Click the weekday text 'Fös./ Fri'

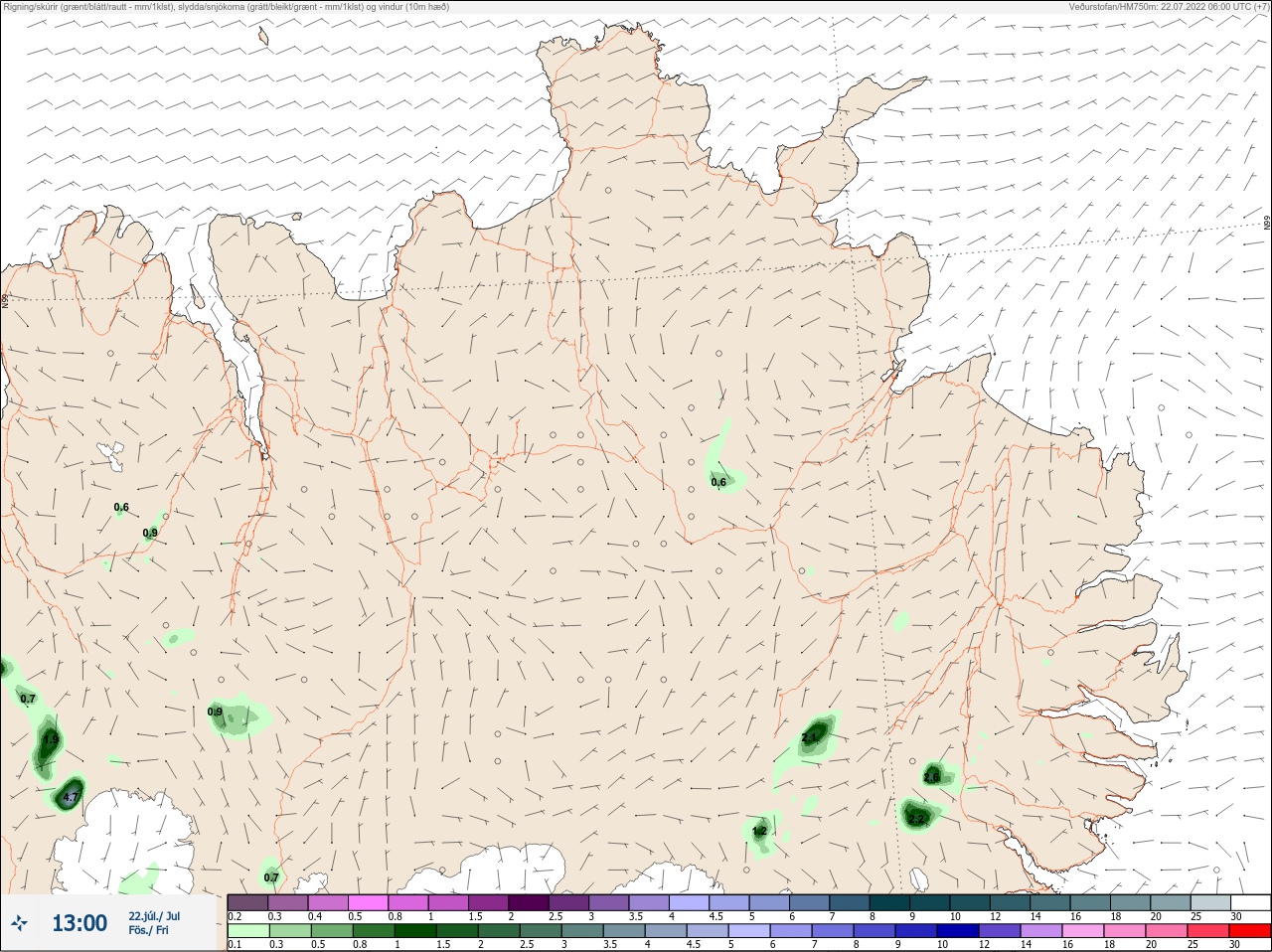148,930
